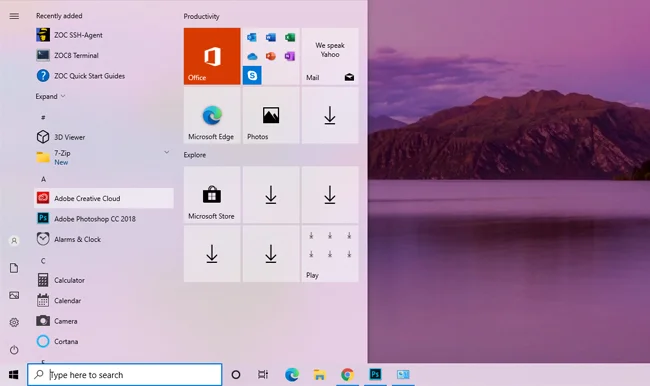
Task: Launch Calculator app
Action: point(104,280)
